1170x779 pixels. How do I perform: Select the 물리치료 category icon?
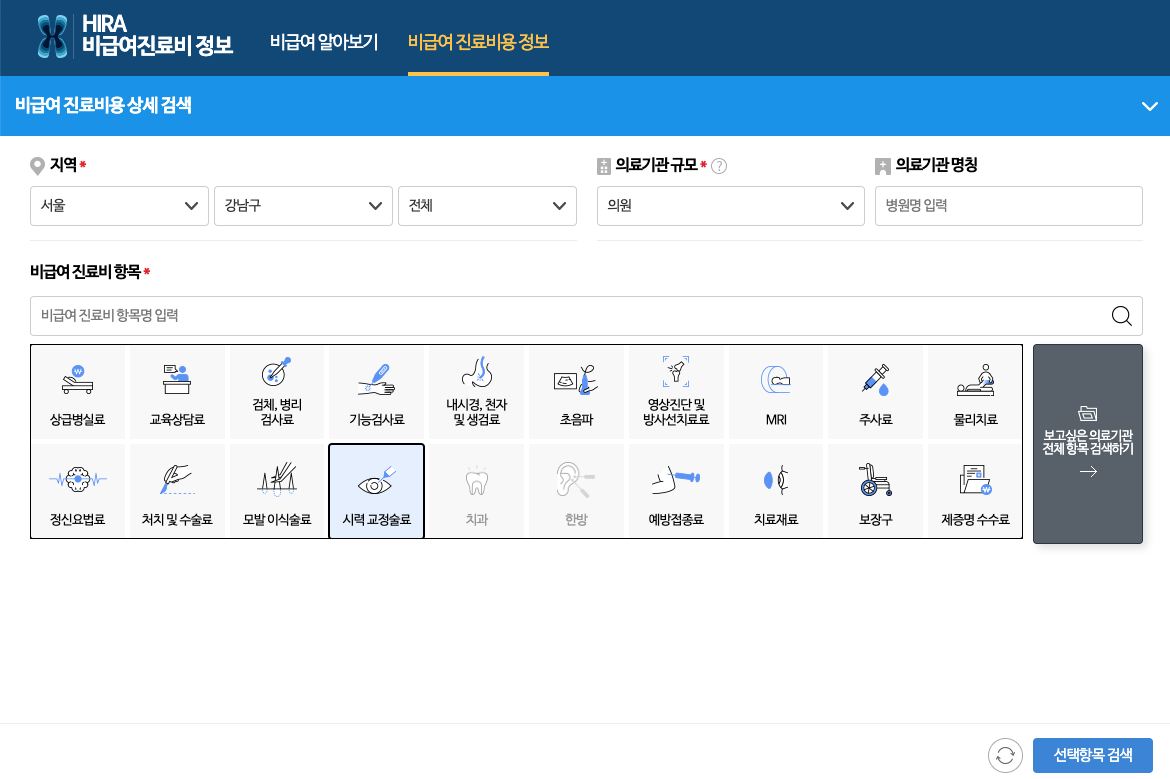coord(974,392)
